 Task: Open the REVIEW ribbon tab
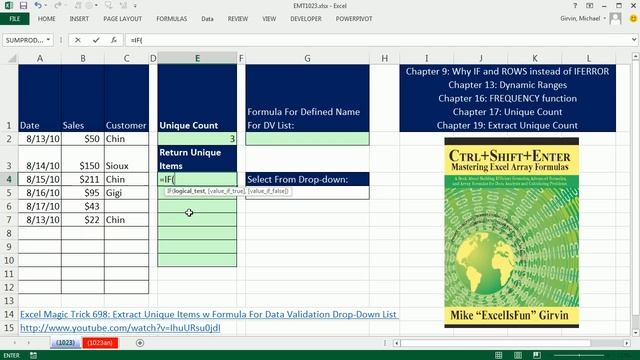(238, 19)
